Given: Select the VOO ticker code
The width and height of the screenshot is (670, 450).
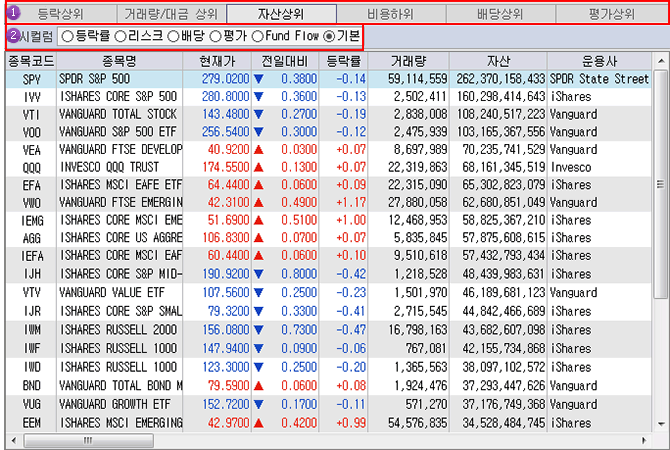Looking at the screenshot, I should (x=32, y=132).
